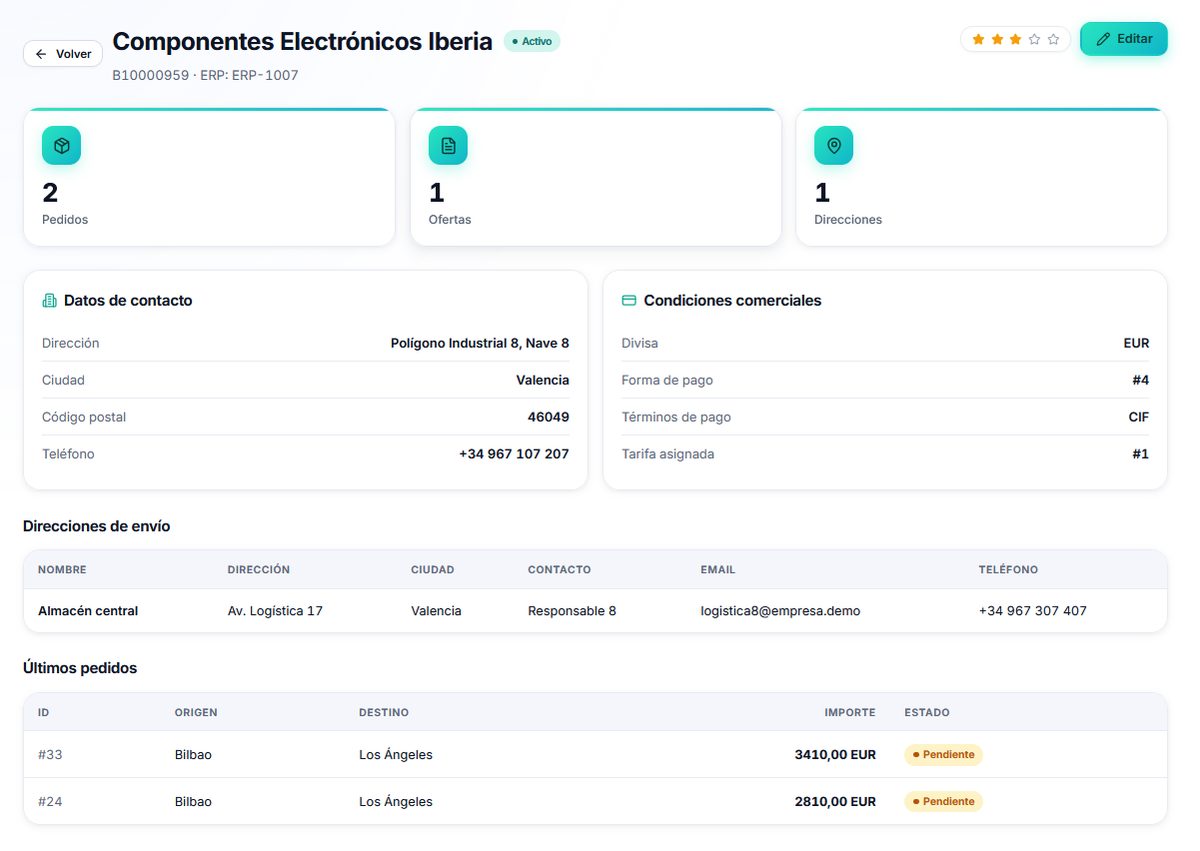The width and height of the screenshot is (1200, 851).
Task: Select the first rating star
Action: [978, 39]
